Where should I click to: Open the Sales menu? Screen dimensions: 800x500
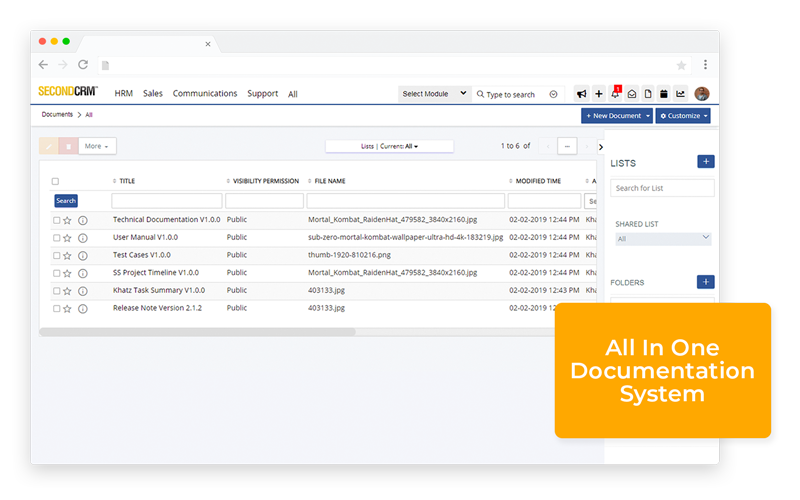pyautogui.click(x=153, y=93)
